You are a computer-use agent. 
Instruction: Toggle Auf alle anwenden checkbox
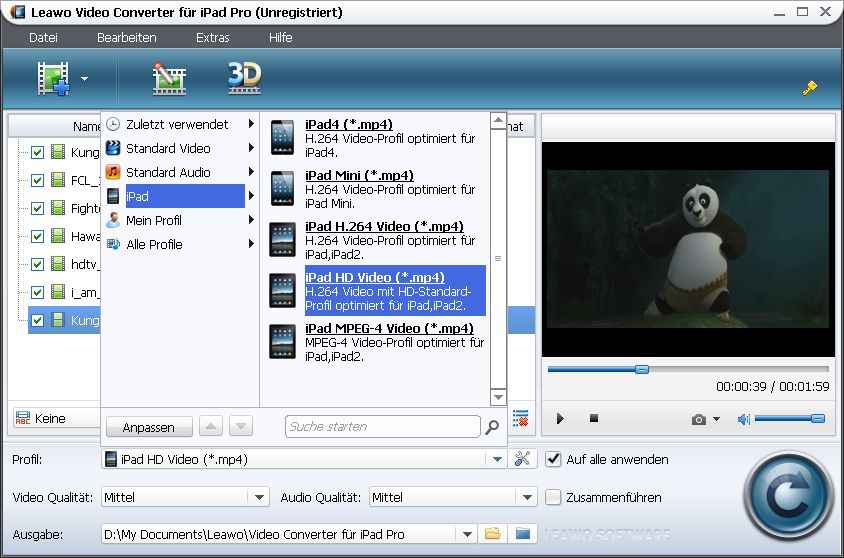coord(553,459)
